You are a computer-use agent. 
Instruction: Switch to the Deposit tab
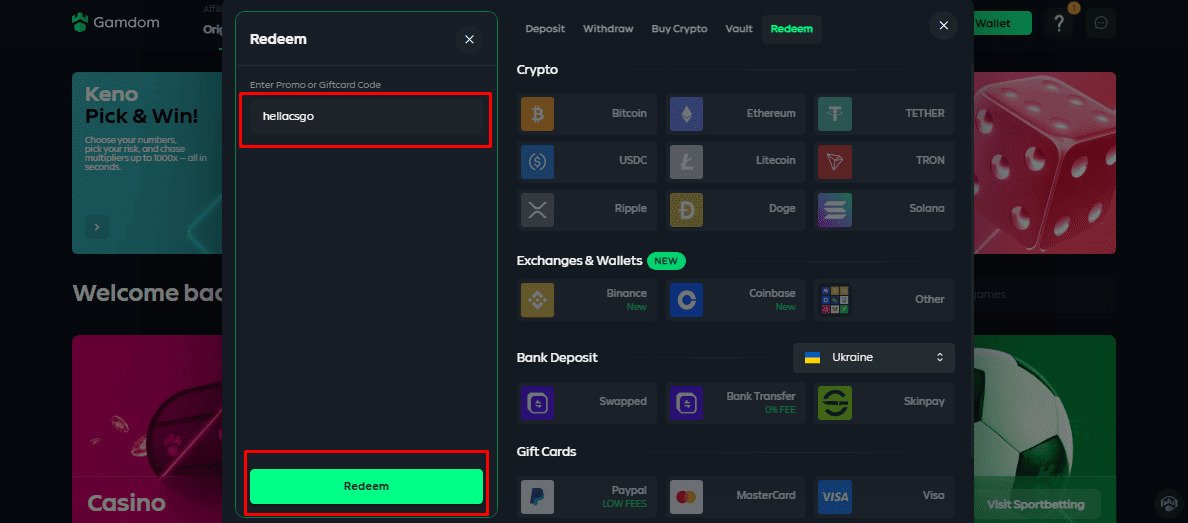[545, 29]
